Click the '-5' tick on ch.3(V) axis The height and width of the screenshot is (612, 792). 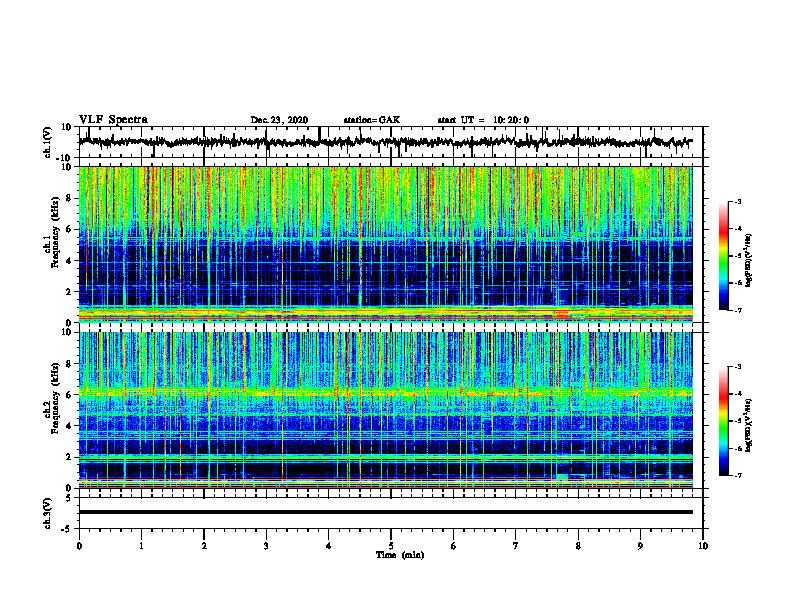click(68, 529)
